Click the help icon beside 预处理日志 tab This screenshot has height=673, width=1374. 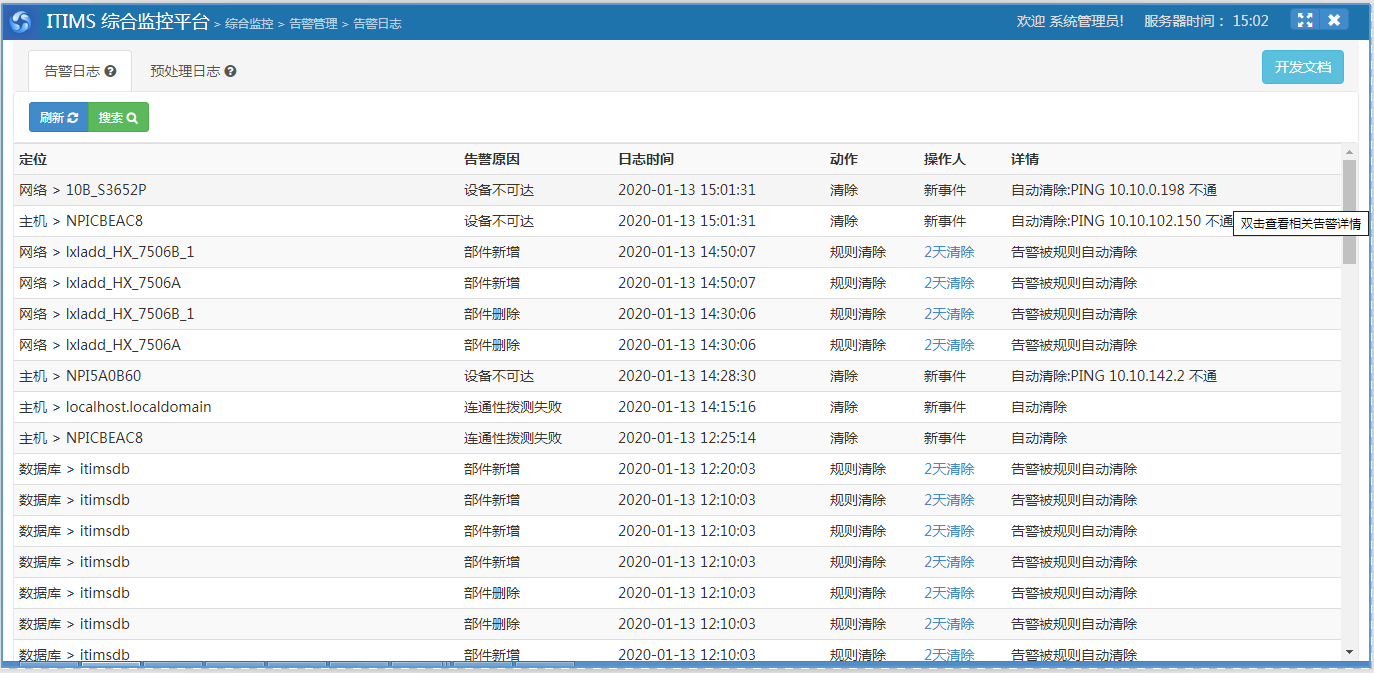point(231,72)
